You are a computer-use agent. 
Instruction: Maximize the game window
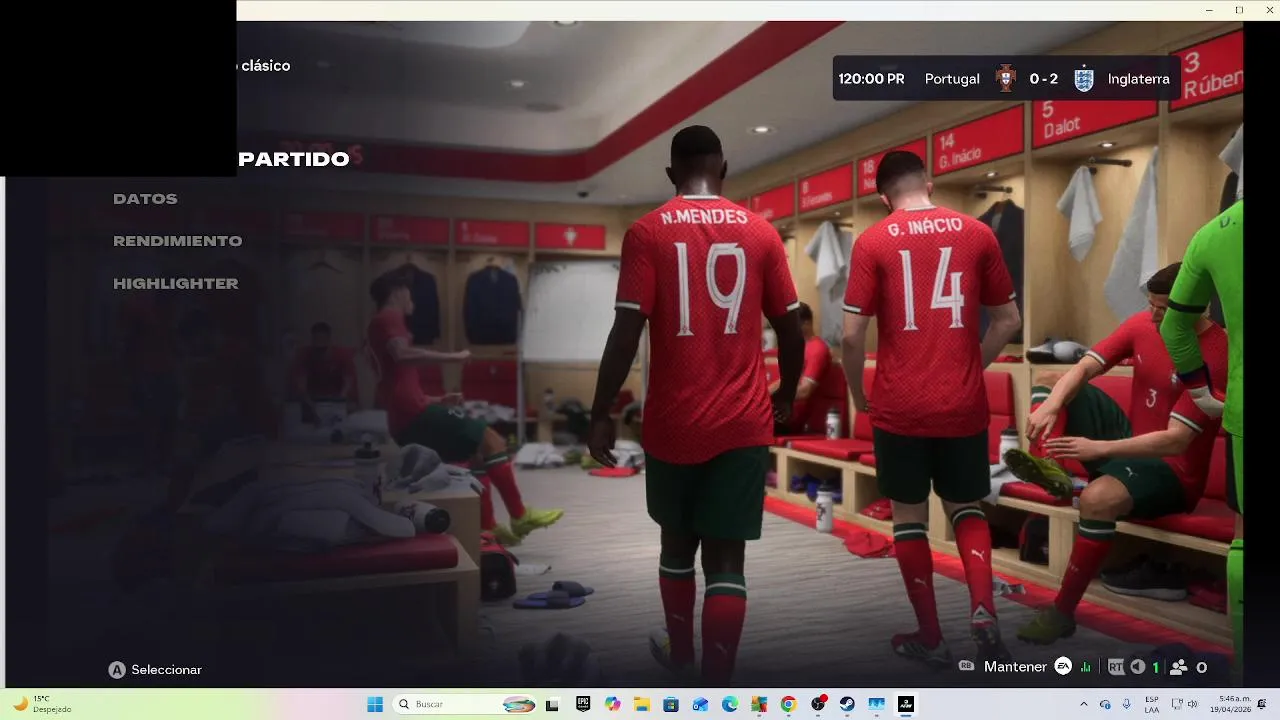(x=1239, y=9)
